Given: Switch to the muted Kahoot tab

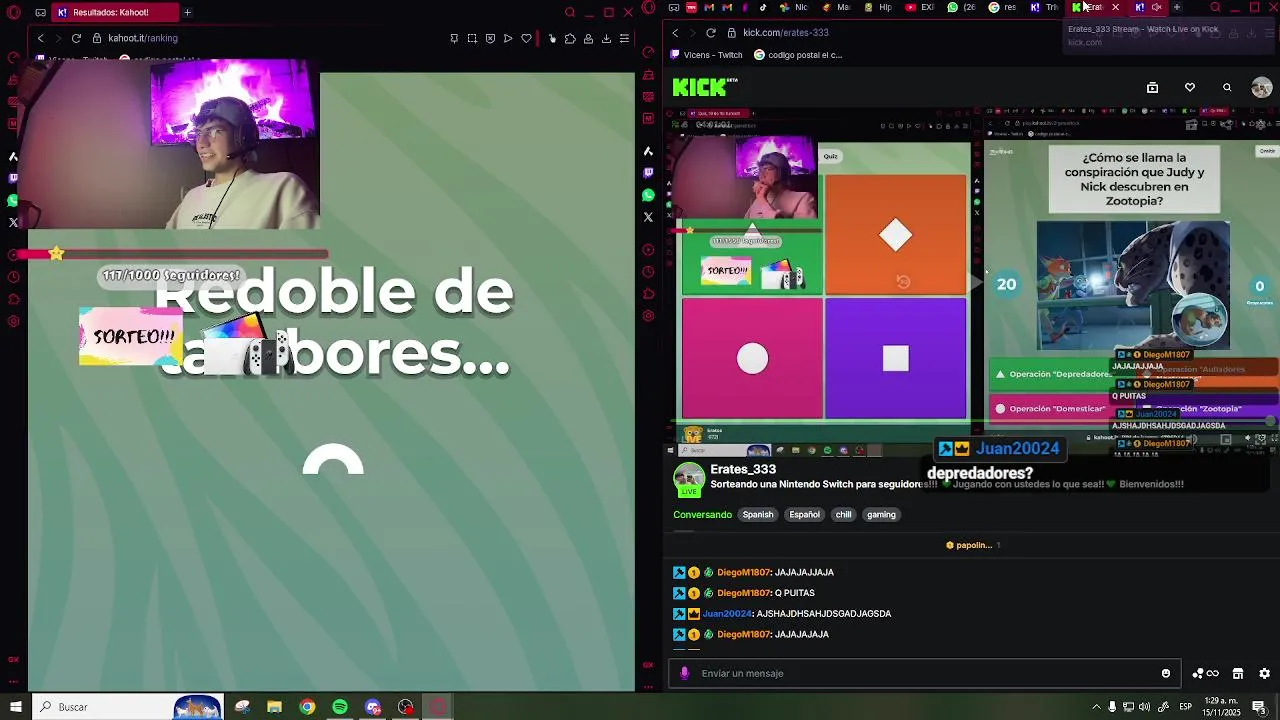Looking at the screenshot, I should click(1147, 7).
